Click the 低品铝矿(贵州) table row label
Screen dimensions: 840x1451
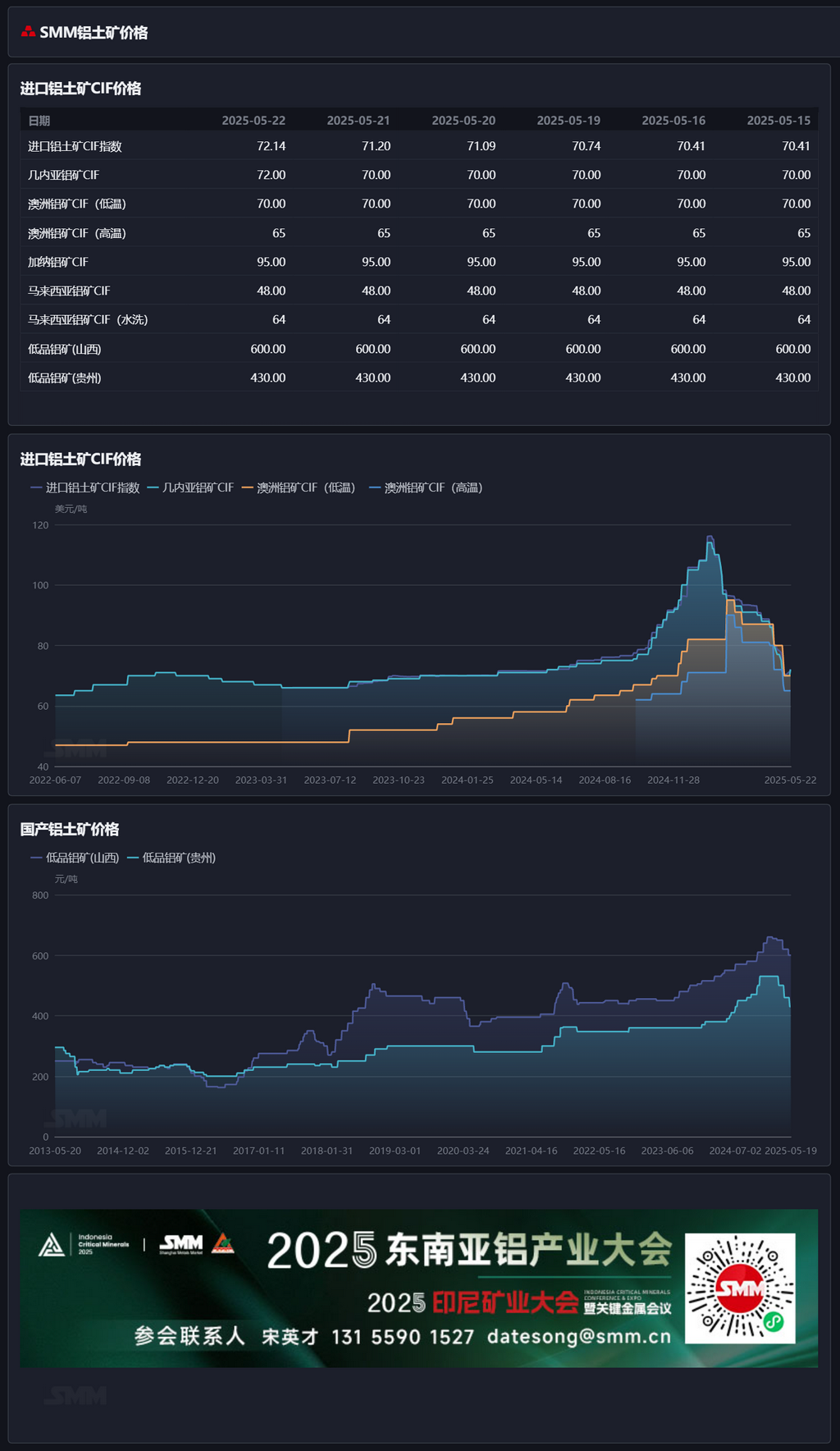pos(65,378)
